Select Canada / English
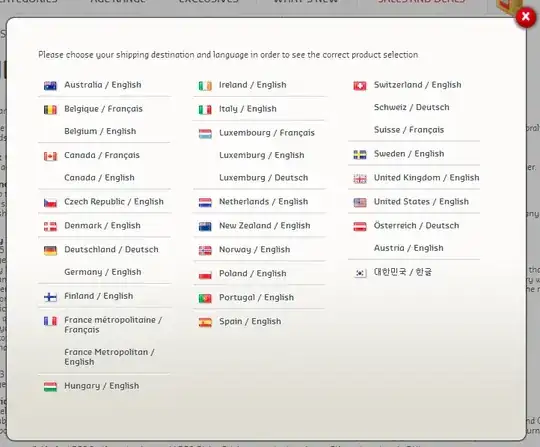The height and width of the screenshot is (447, 540). pyautogui.click(x=99, y=178)
